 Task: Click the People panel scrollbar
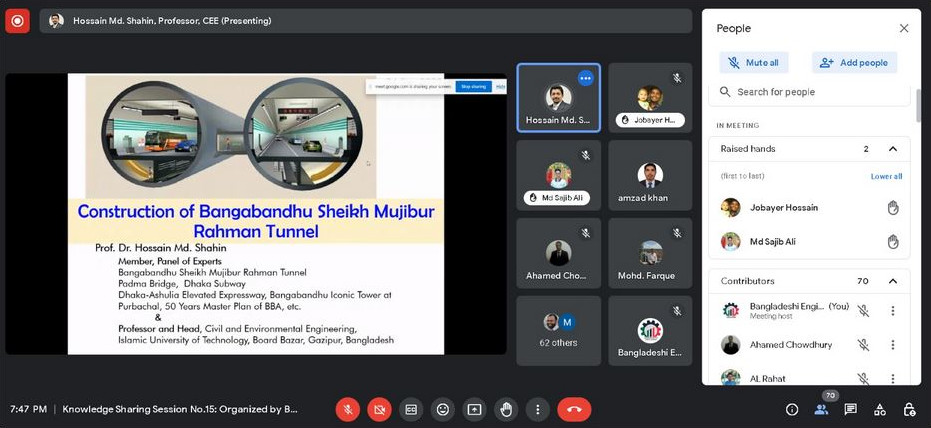click(x=919, y=104)
